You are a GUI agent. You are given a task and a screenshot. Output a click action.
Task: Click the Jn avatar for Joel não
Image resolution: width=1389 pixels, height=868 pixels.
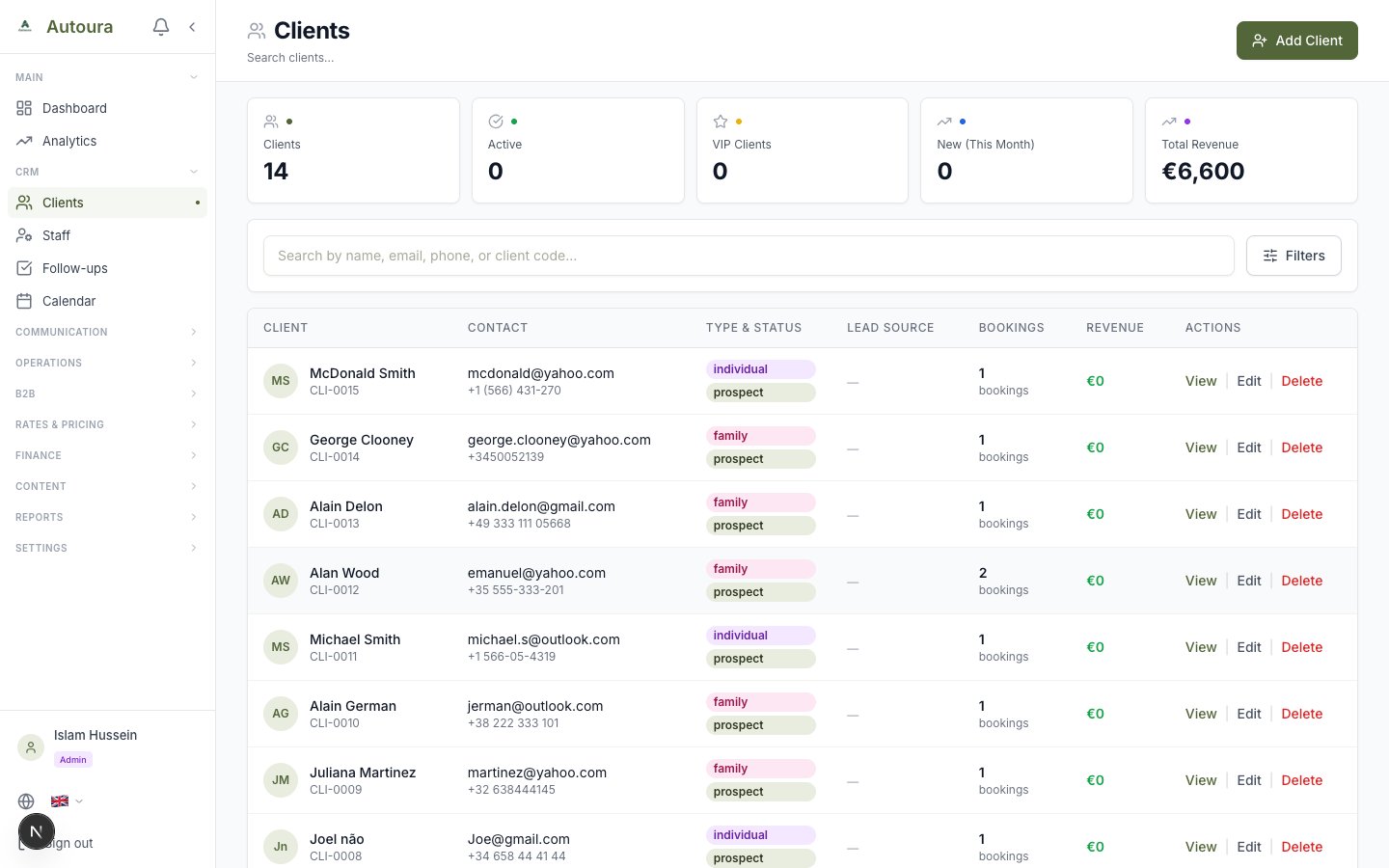[281, 847]
